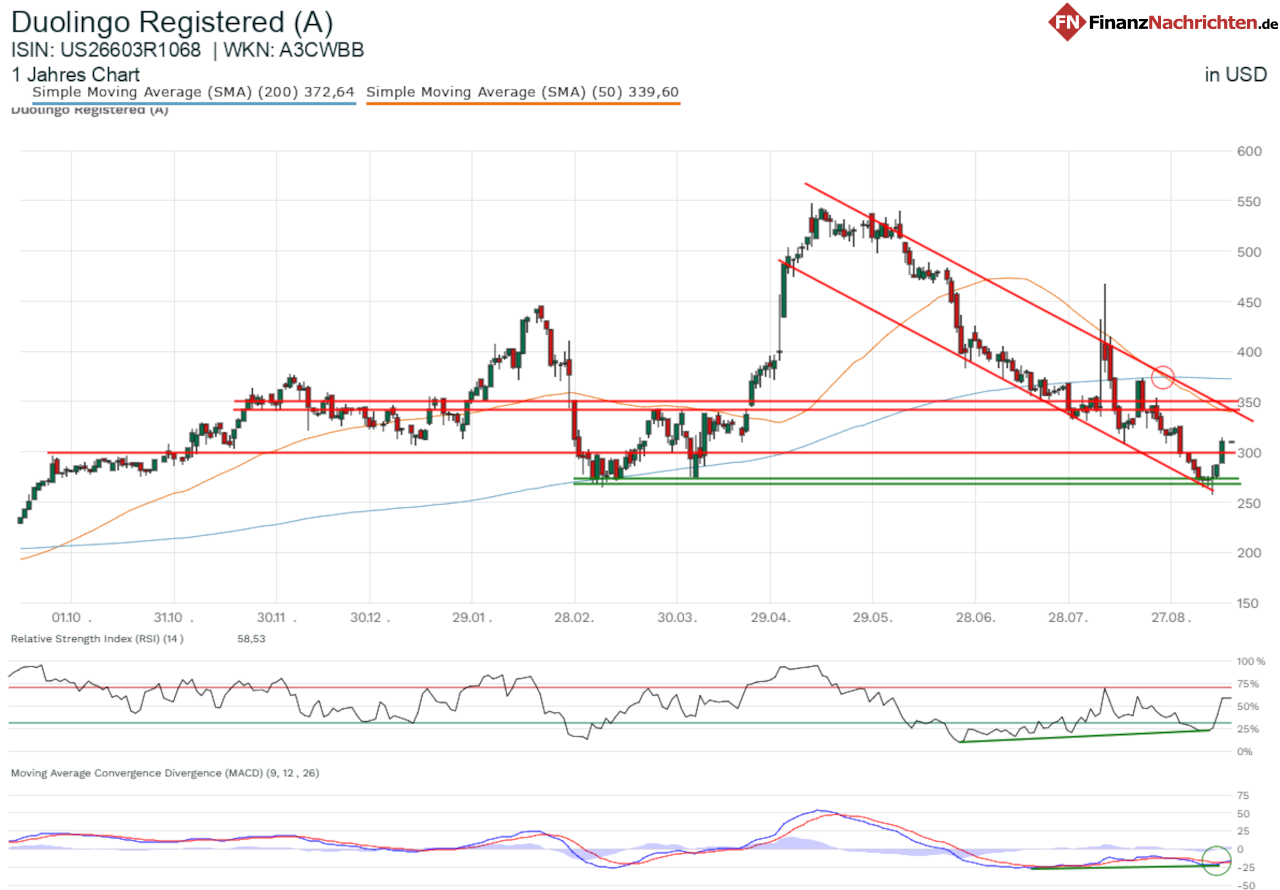Image resolution: width=1280 pixels, height=890 pixels.
Task: Click the SMA (50) 339,60 legend
Action: click(x=523, y=92)
